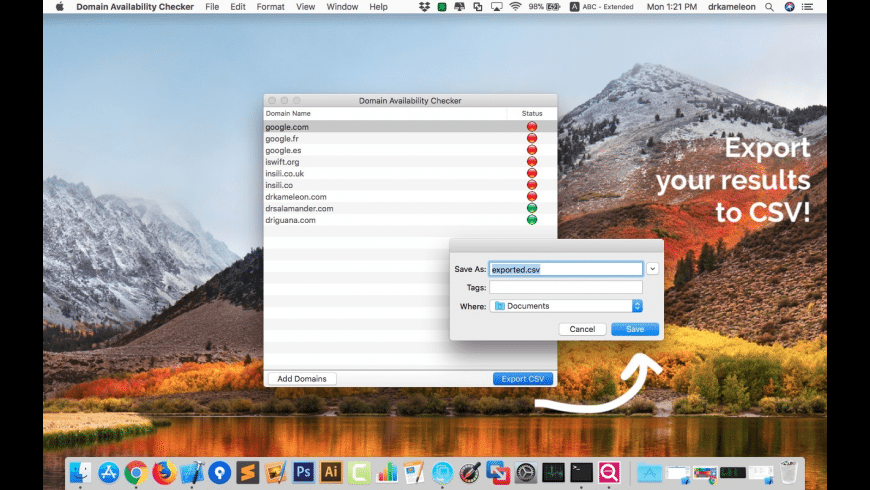Open the View menu
Viewport: 870px width, 490px height.
pos(305,7)
